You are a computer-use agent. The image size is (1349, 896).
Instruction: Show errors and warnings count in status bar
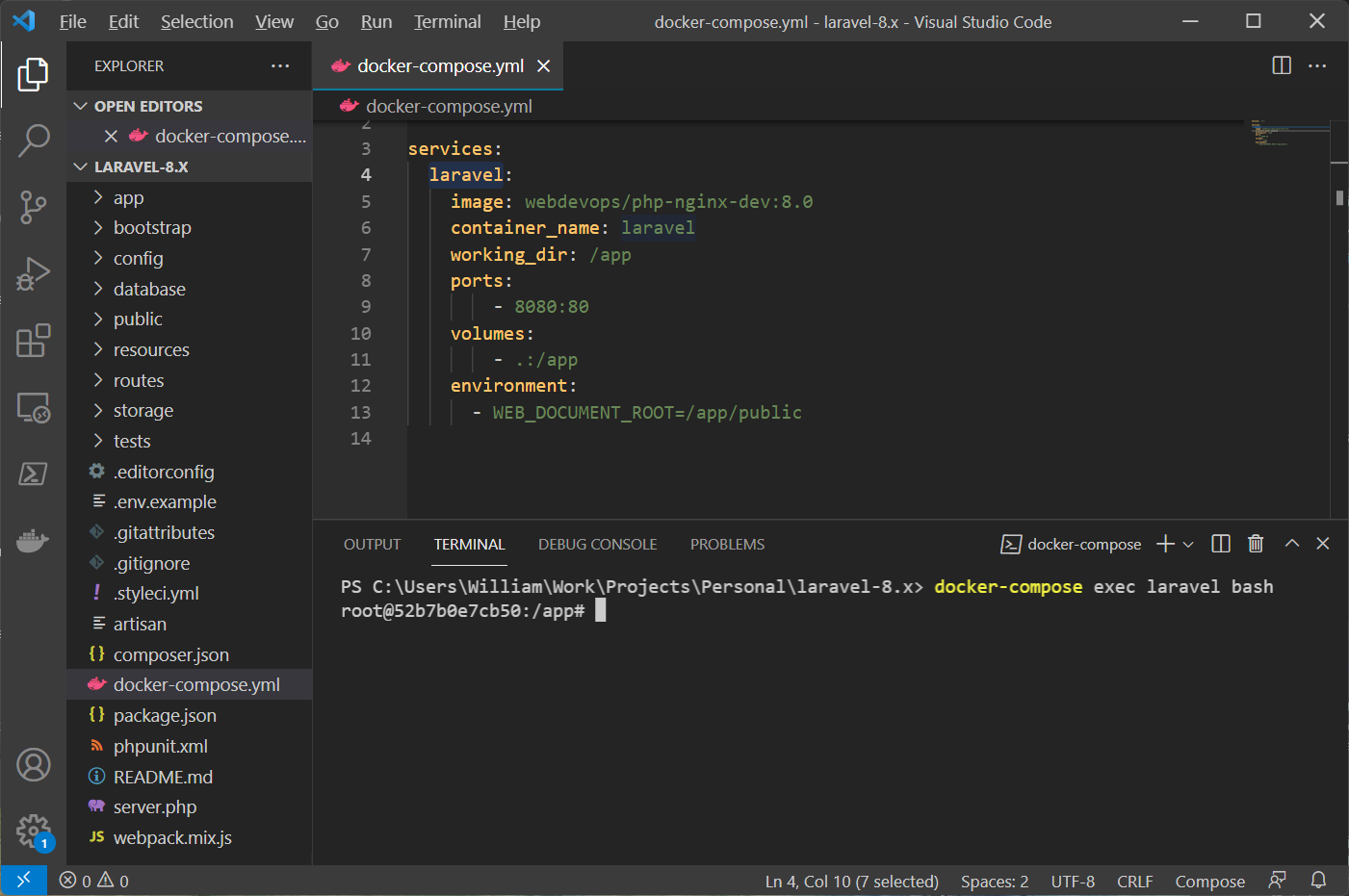point(94,881)
